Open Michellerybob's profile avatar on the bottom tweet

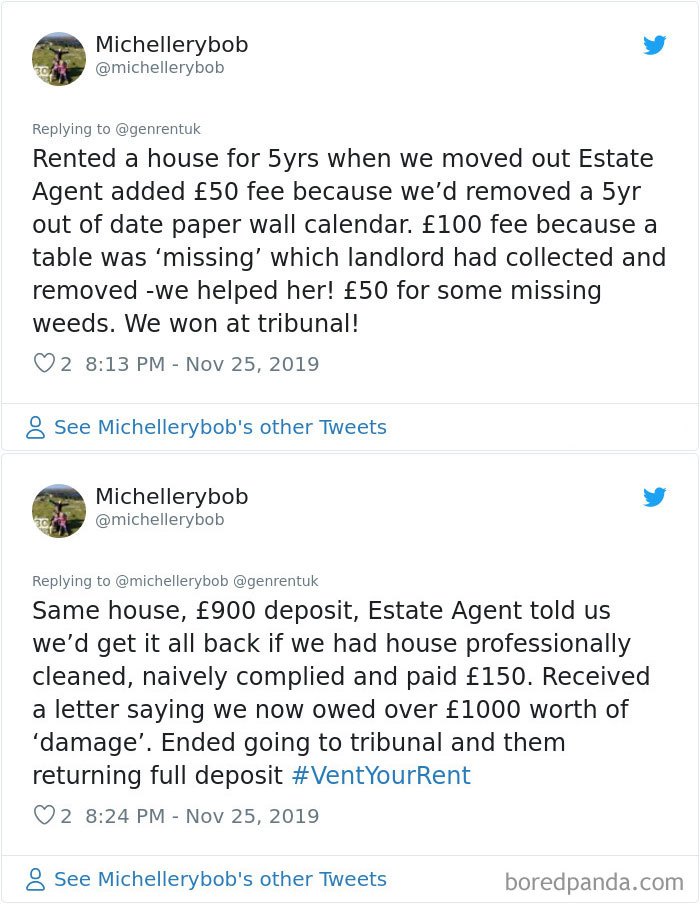click(x=59, y=510)
